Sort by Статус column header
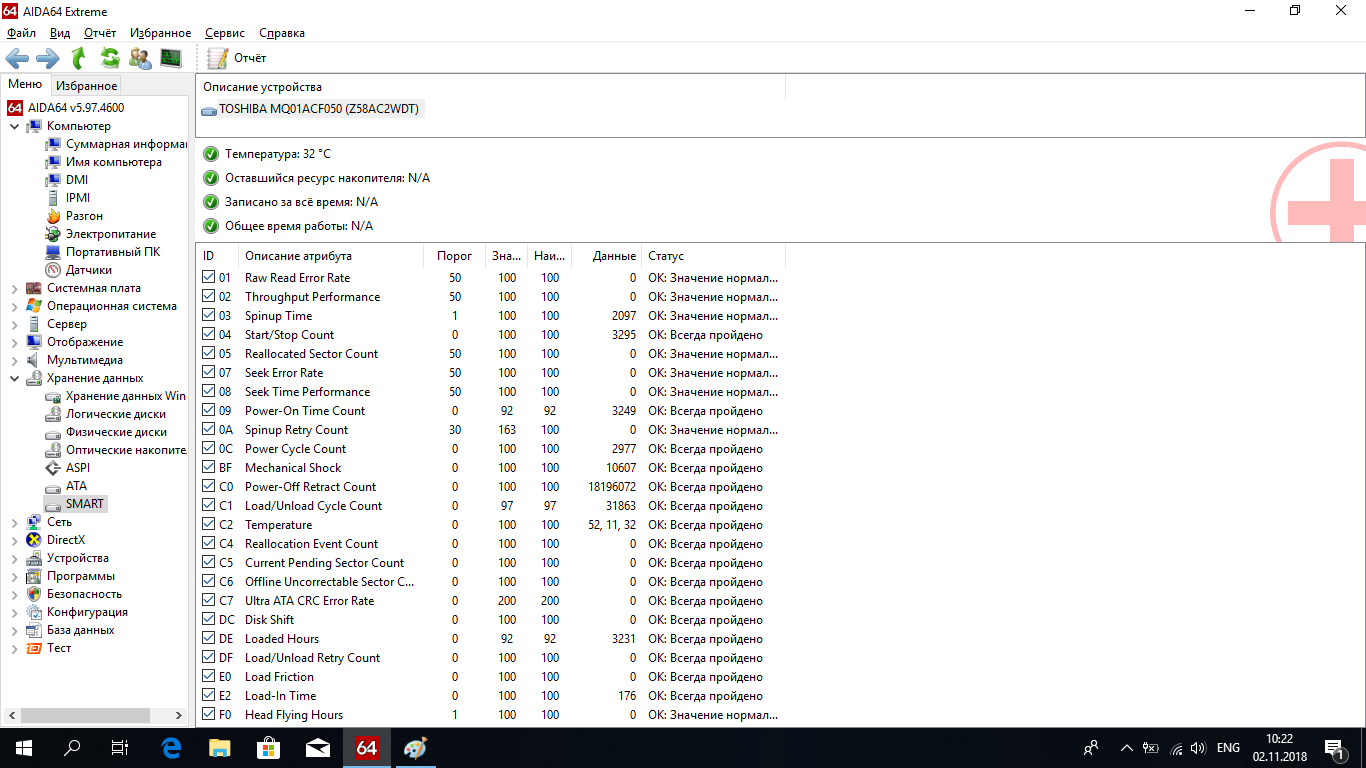 tap(713, 256)
